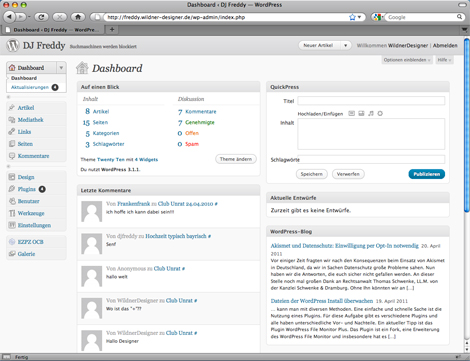Screen dimensions: 470x361
Task: Click the Frankenfrank commenter link
Action: 134,204
